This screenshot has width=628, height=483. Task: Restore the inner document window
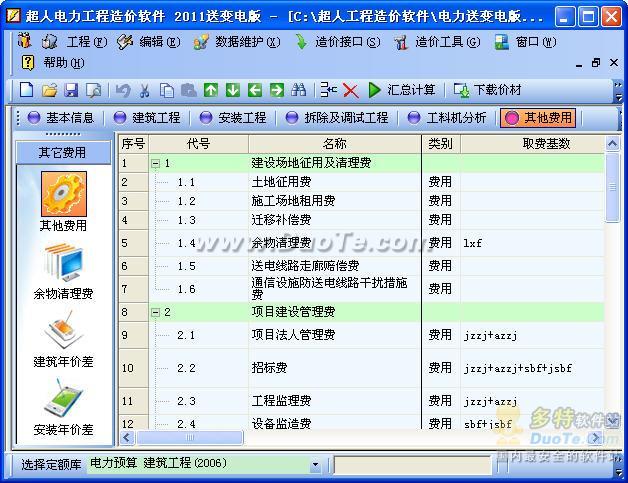pos(596,62)
